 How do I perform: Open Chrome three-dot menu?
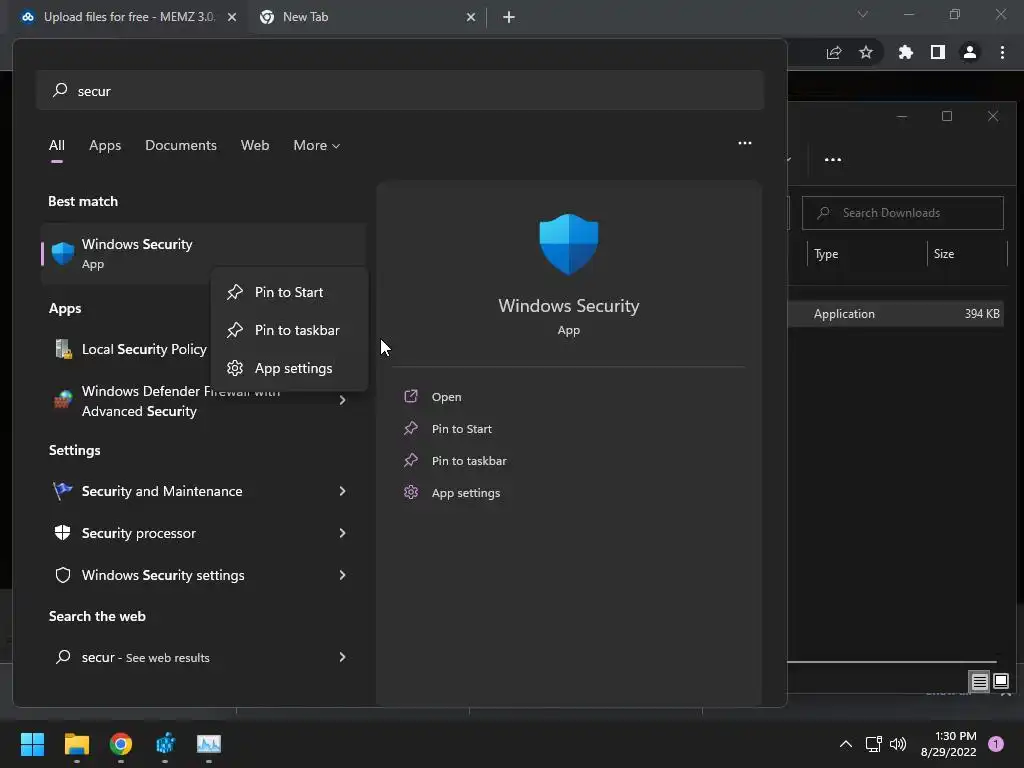[x=1002, y=52]
